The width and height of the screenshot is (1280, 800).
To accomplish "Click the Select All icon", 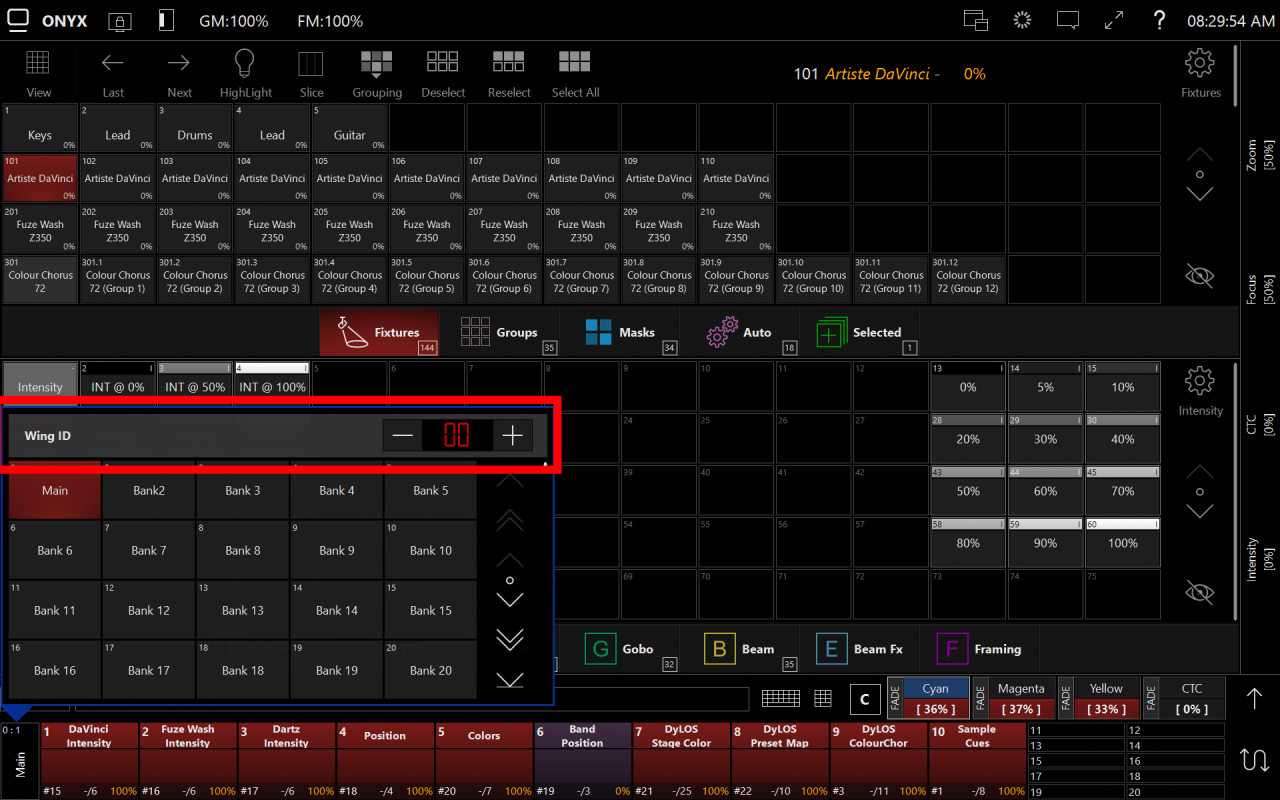I will [x=575, y=62].
